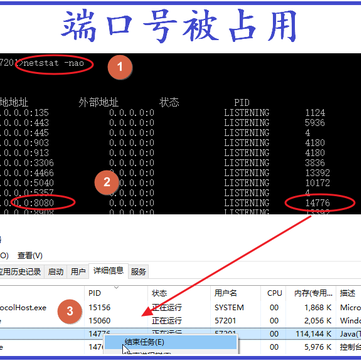Click PID 14776 in the console output
This screenshot has height=361, width=361.
tap(317, 202)
